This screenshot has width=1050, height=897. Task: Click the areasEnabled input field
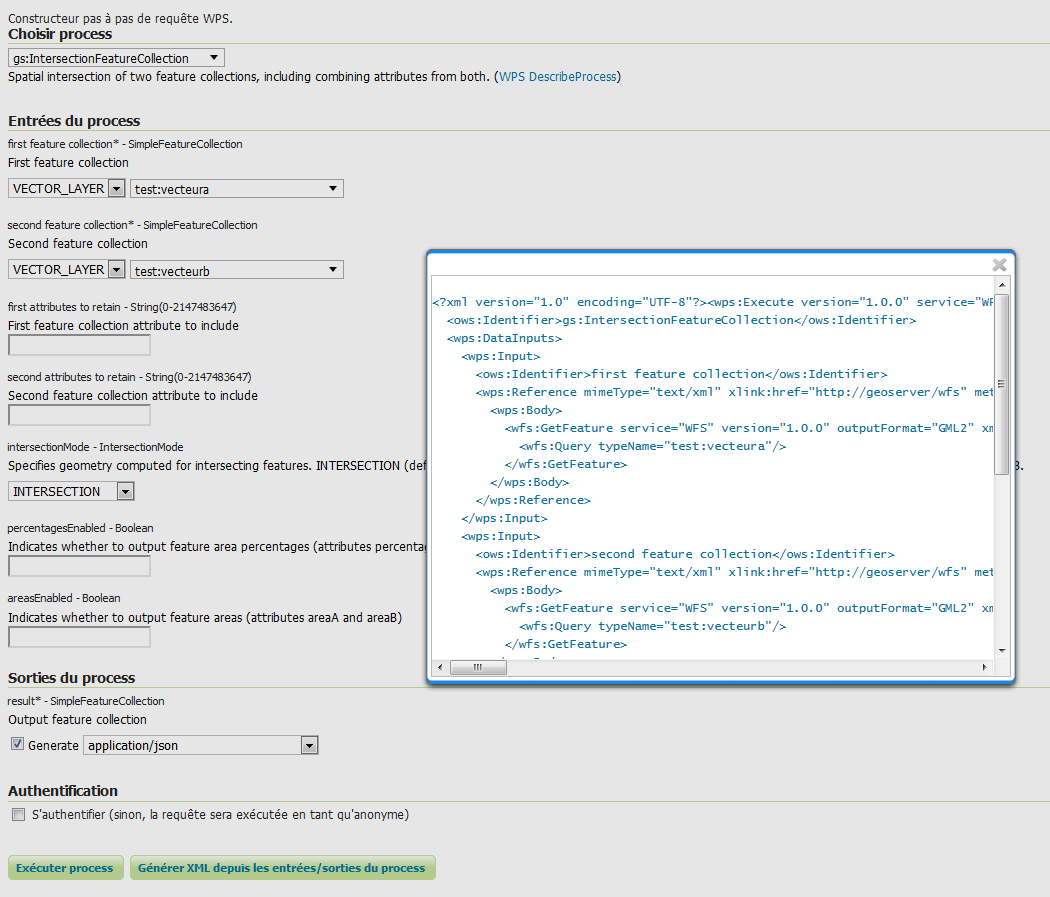point(79,637)
